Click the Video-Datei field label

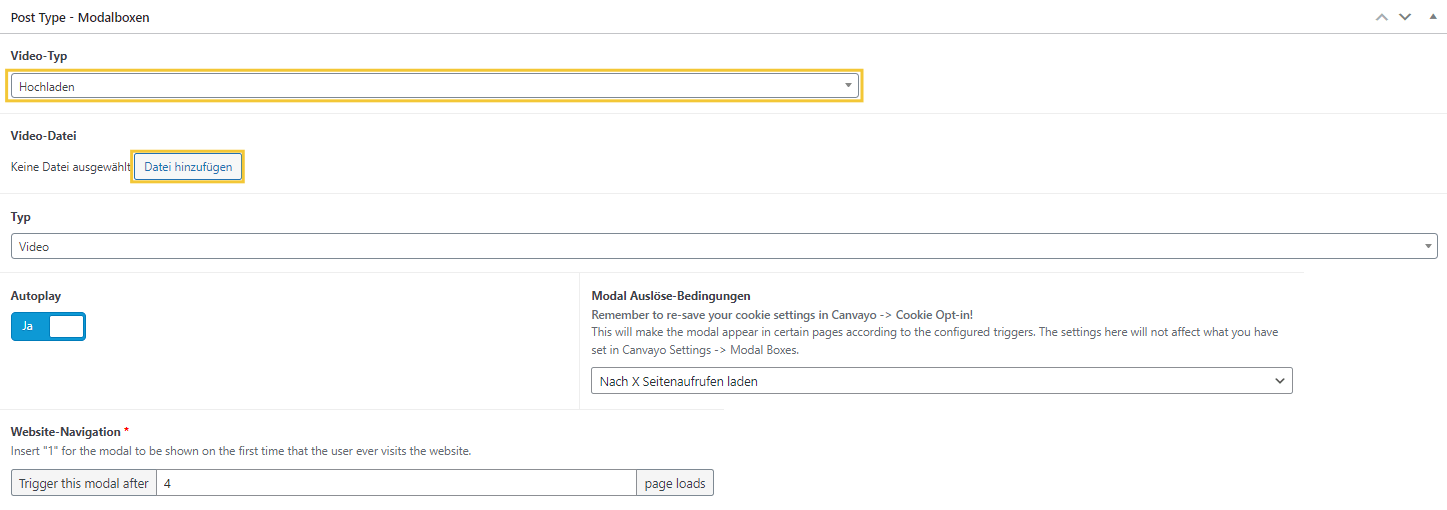point(43,135)
